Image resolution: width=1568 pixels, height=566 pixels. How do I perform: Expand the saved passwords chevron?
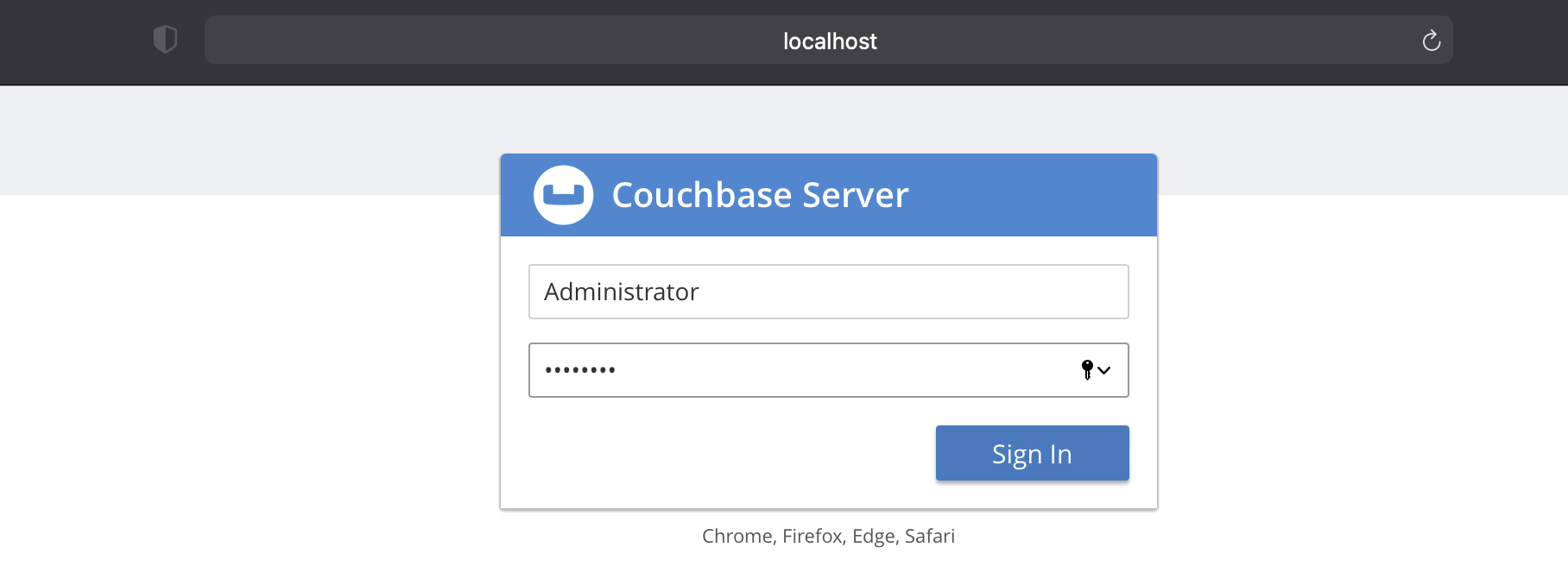coord(1104,371)
